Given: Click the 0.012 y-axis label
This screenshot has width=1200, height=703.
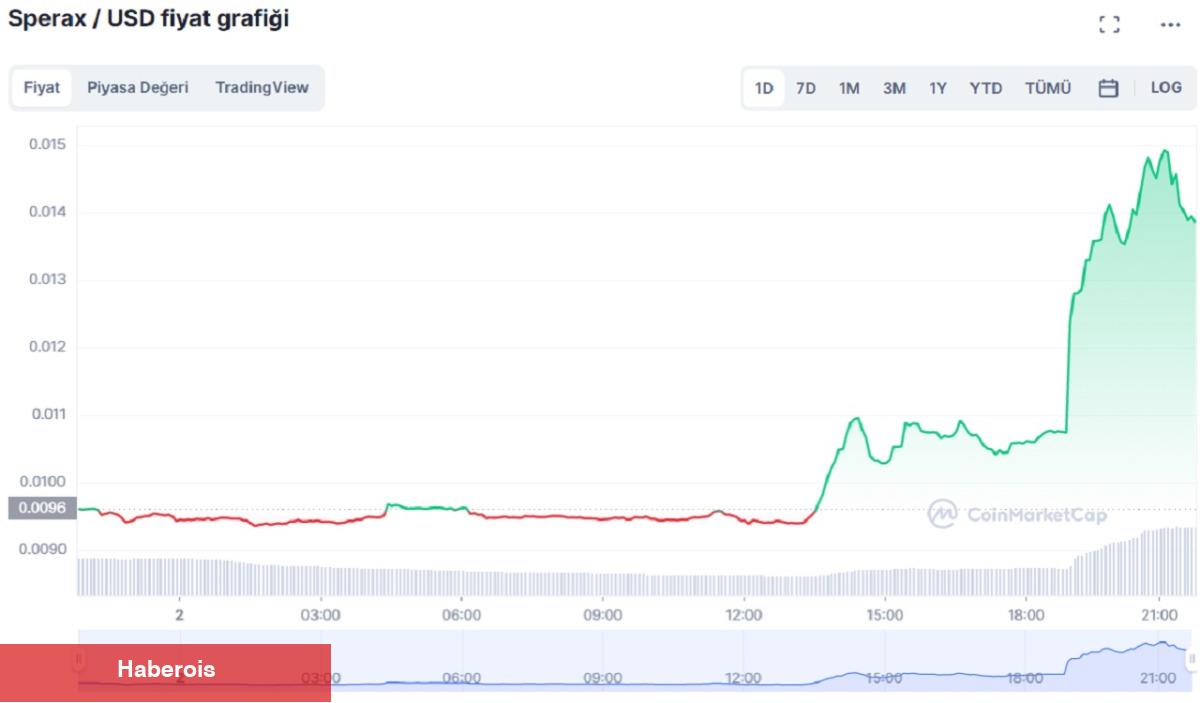Looking at the screenshot, I should pos(47,347).
